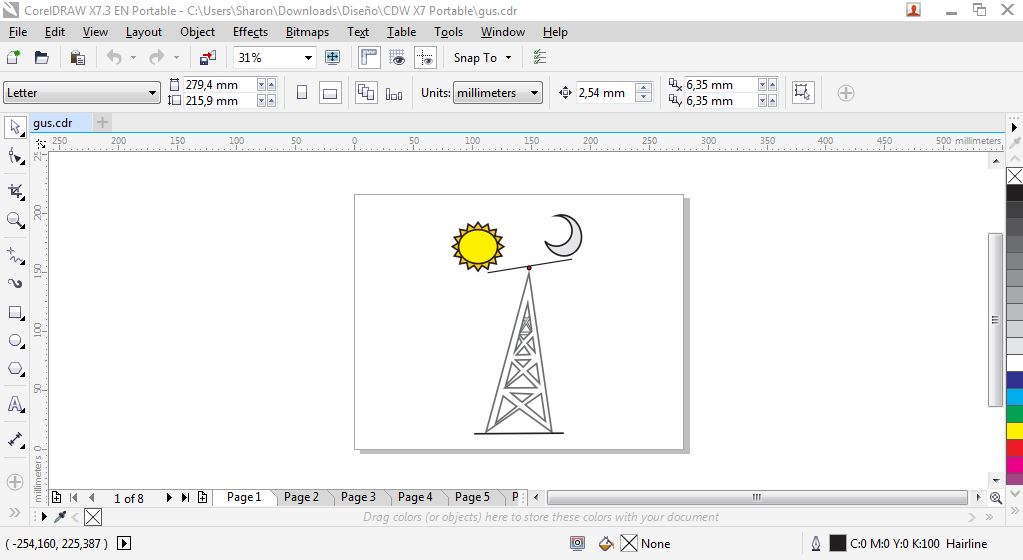The image size is (1023, 560).
Task: Open the zoom level 31% dropdown
Action: click(308, 57)
